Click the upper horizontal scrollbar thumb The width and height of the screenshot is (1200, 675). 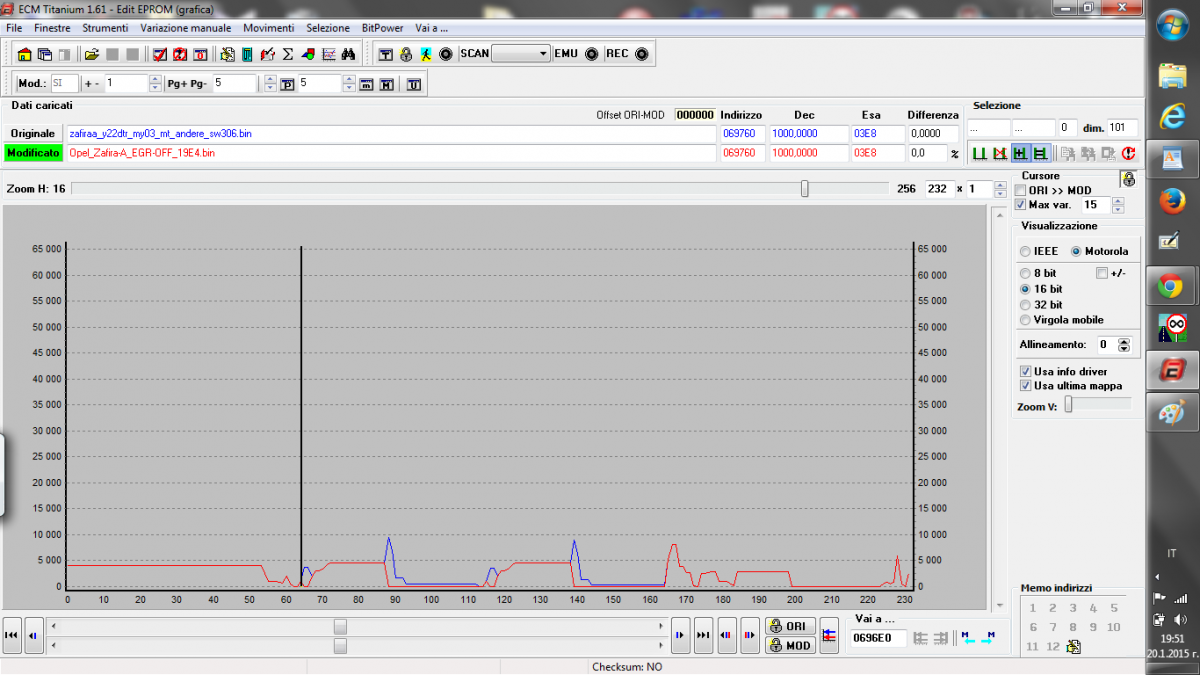click(340, 626)
